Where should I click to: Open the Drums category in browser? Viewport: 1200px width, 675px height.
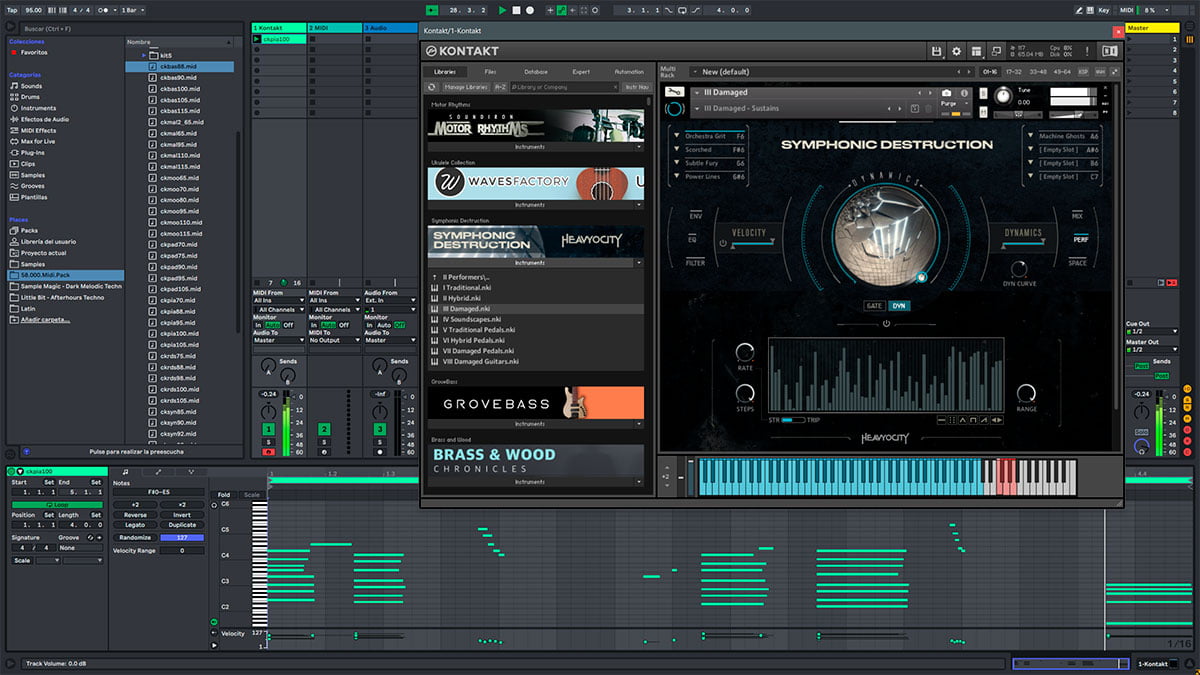pos(31,97)
